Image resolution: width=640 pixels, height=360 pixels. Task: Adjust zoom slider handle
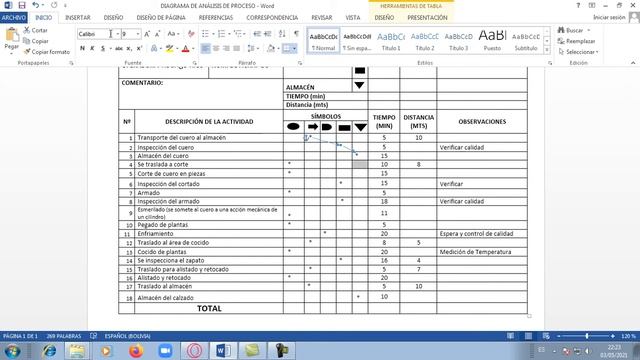(587, 336)
